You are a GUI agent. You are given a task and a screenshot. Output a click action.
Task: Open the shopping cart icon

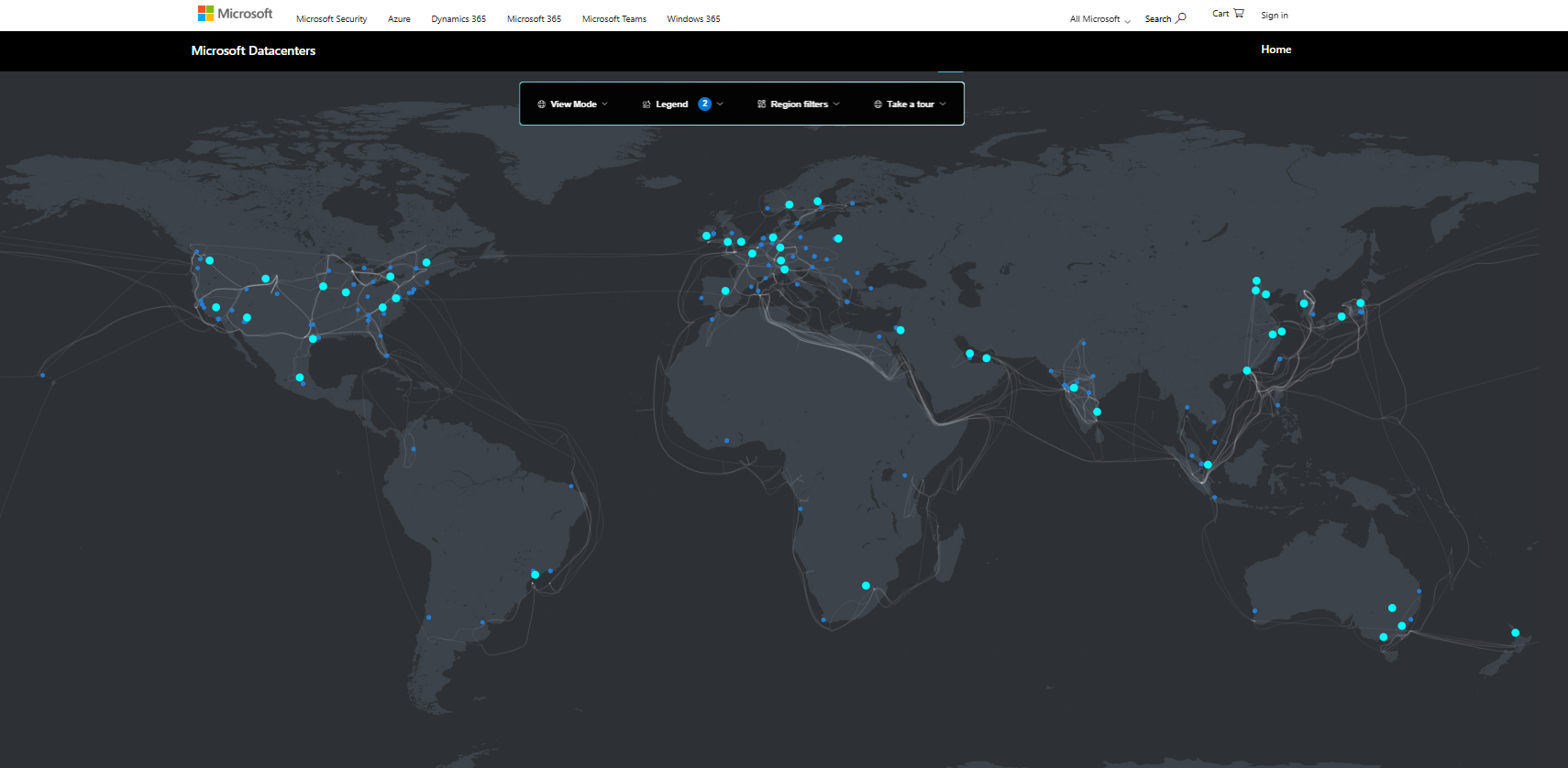pyautogui.click(x=1239, y=13)
